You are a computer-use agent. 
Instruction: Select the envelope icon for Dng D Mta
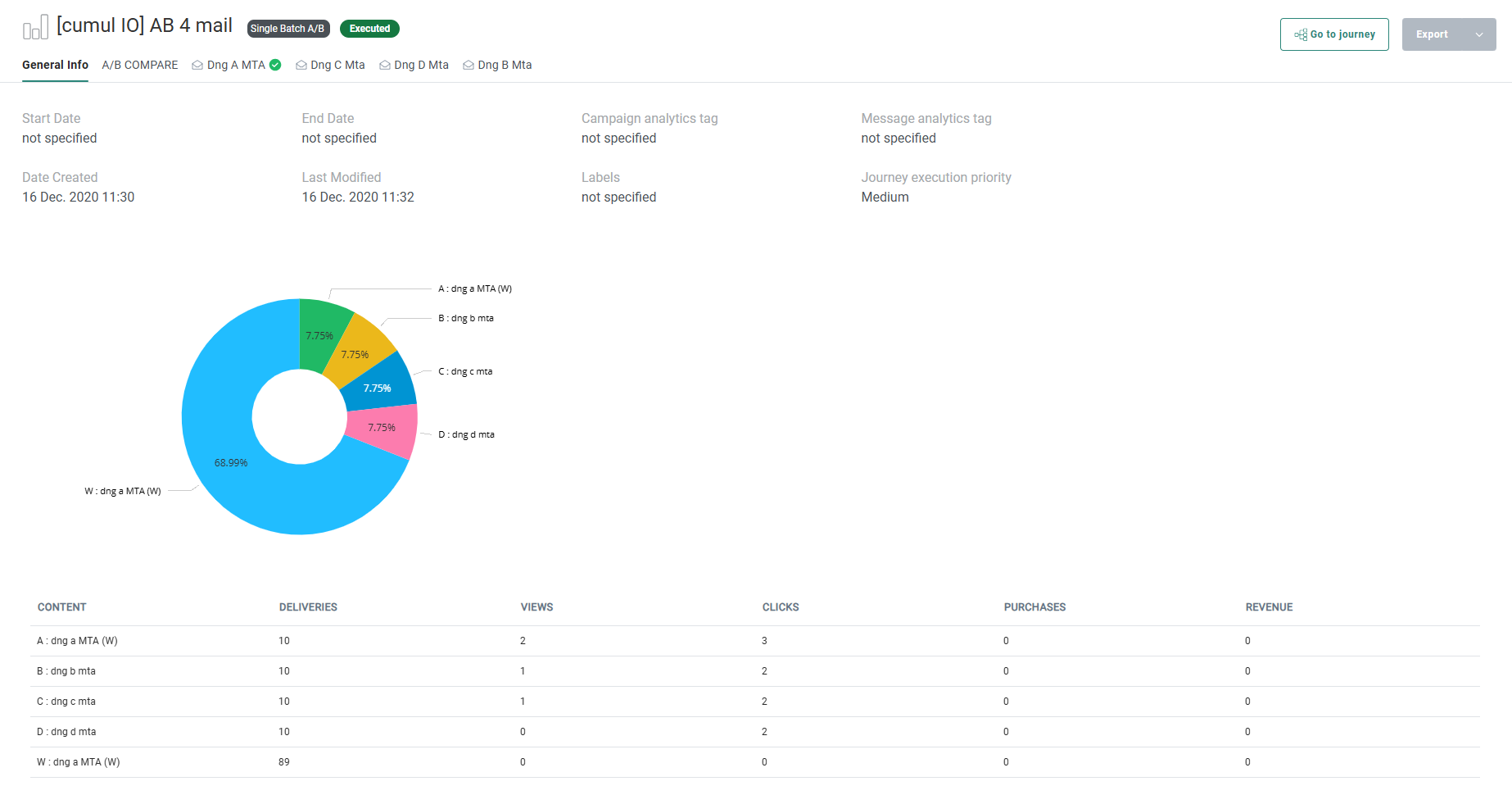(385, 66)
